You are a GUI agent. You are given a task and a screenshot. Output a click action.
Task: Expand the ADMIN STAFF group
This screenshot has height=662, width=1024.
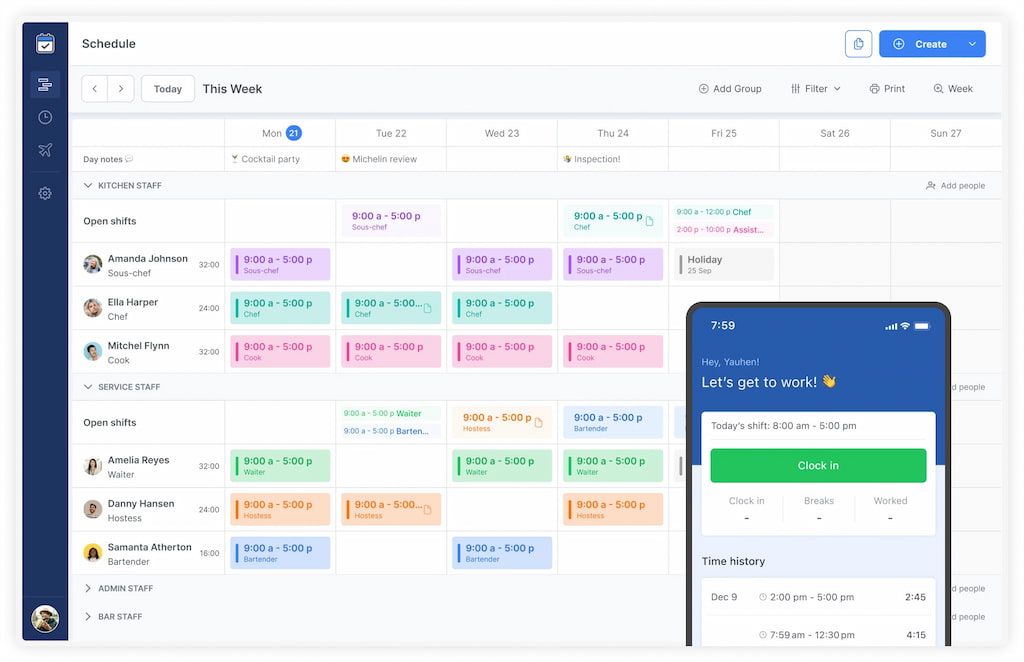pyautogui.click(x=88, y=588)
